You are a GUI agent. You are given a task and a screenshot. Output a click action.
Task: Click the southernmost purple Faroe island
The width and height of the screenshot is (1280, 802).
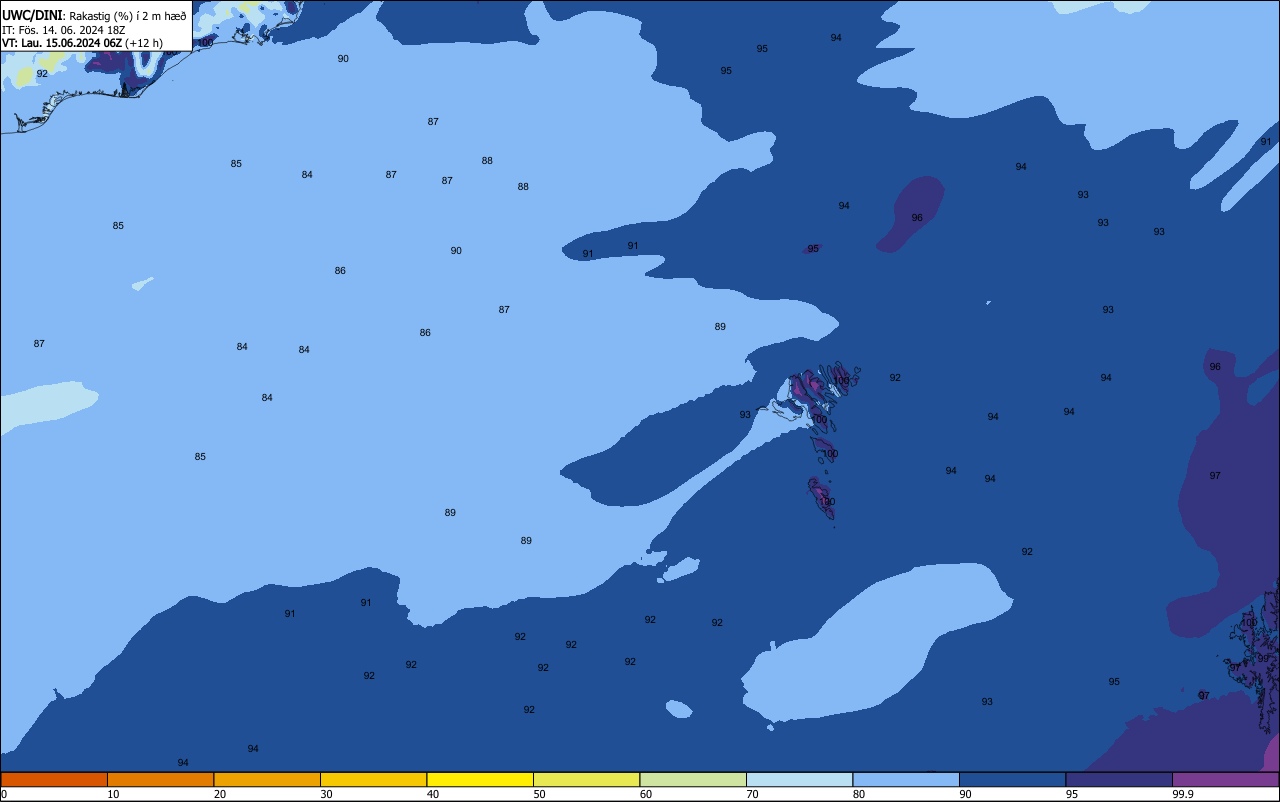coord(821,498)
